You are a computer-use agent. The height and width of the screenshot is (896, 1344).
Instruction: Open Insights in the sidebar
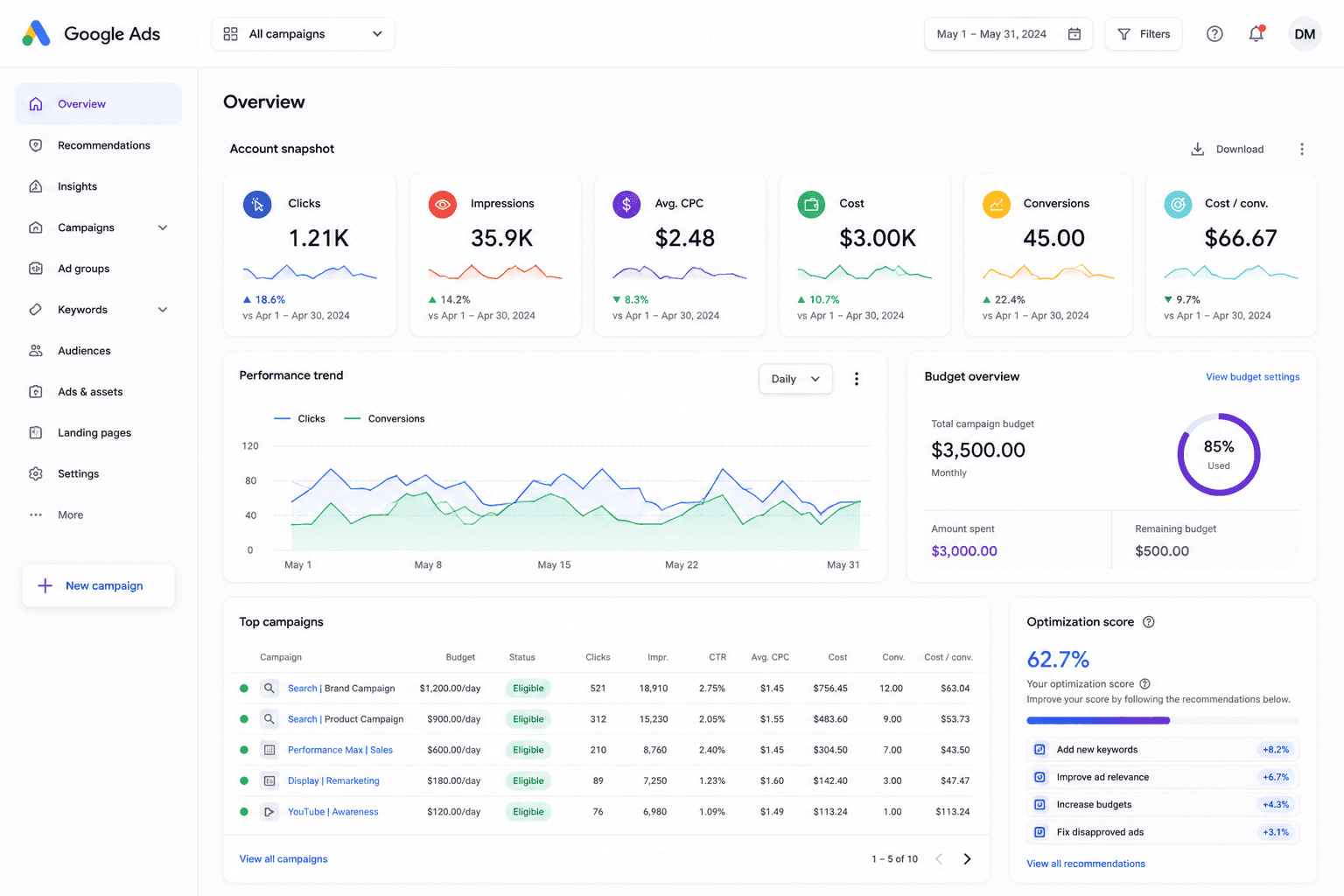[98, 186]
